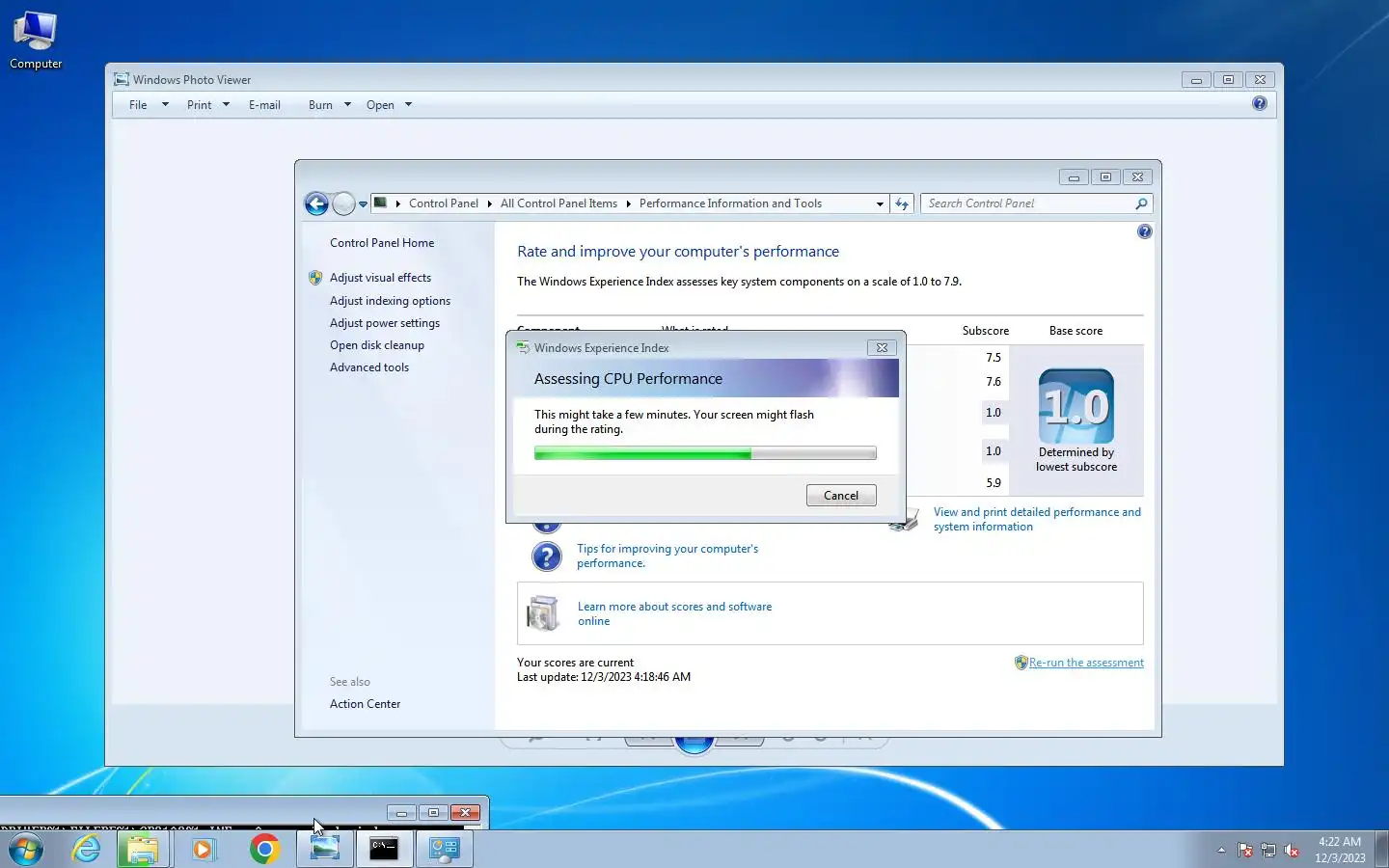Viewport: 1389px width, 868px height.
Task: Open recent pages dropdown beside Forward button
Action: (x=363, y=204)
